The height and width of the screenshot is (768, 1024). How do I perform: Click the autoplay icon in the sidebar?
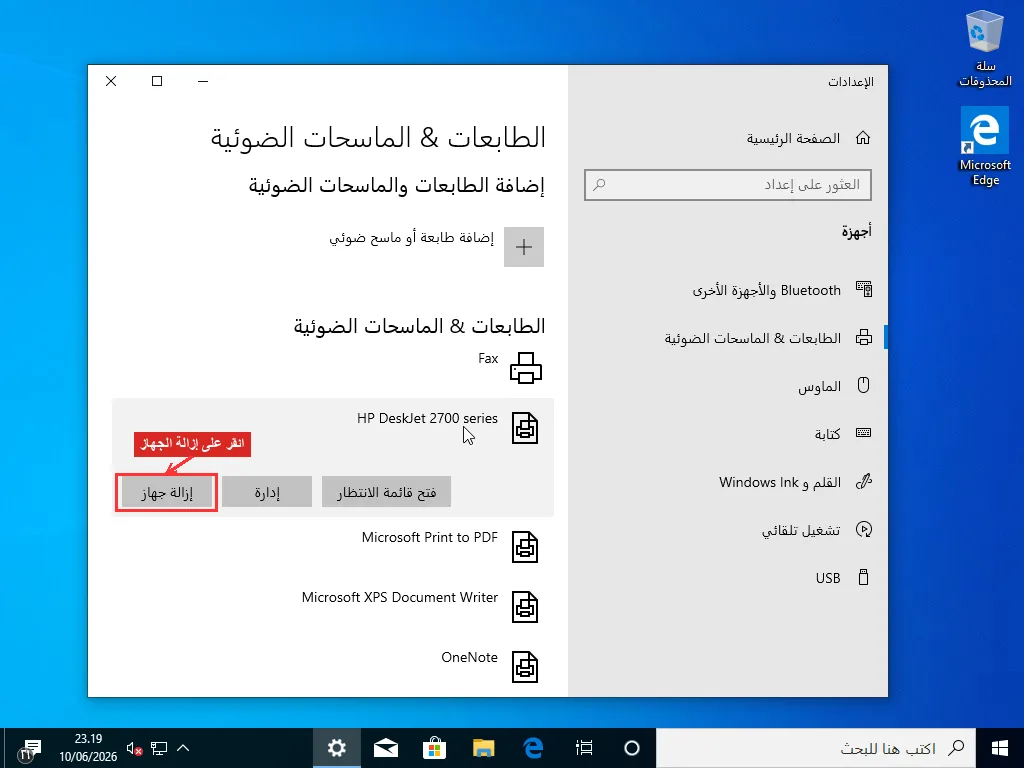(863, 529)
